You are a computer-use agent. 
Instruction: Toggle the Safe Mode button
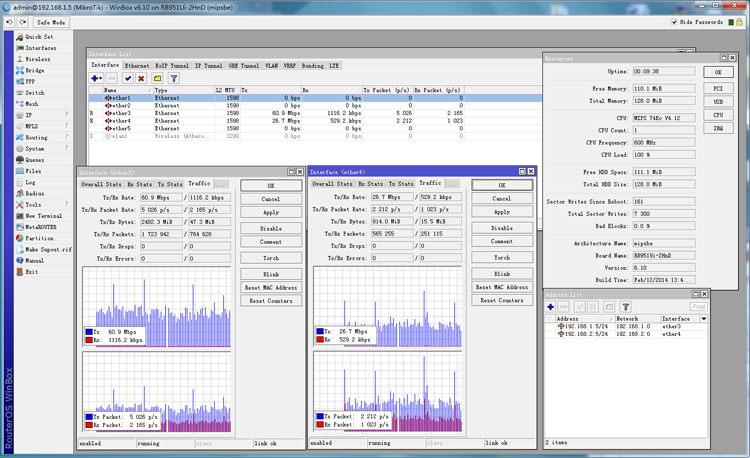point(52,21)
